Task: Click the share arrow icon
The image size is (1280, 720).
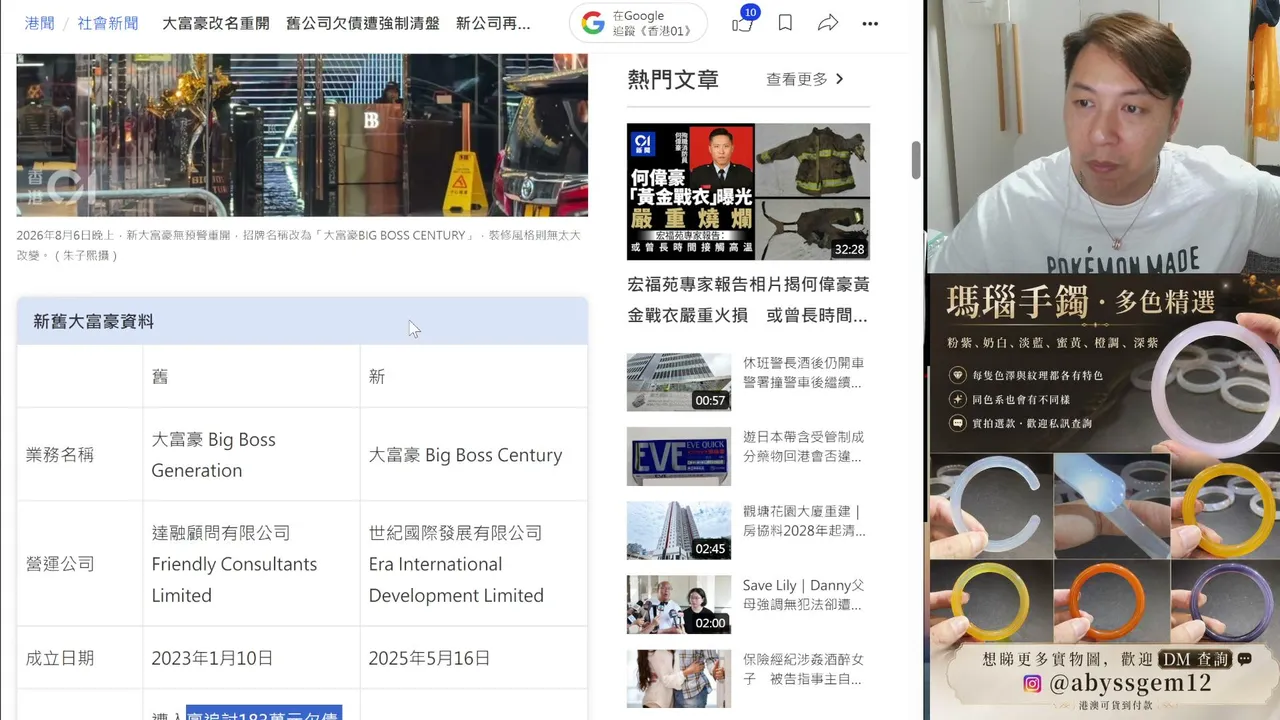Action: point(828,23)
